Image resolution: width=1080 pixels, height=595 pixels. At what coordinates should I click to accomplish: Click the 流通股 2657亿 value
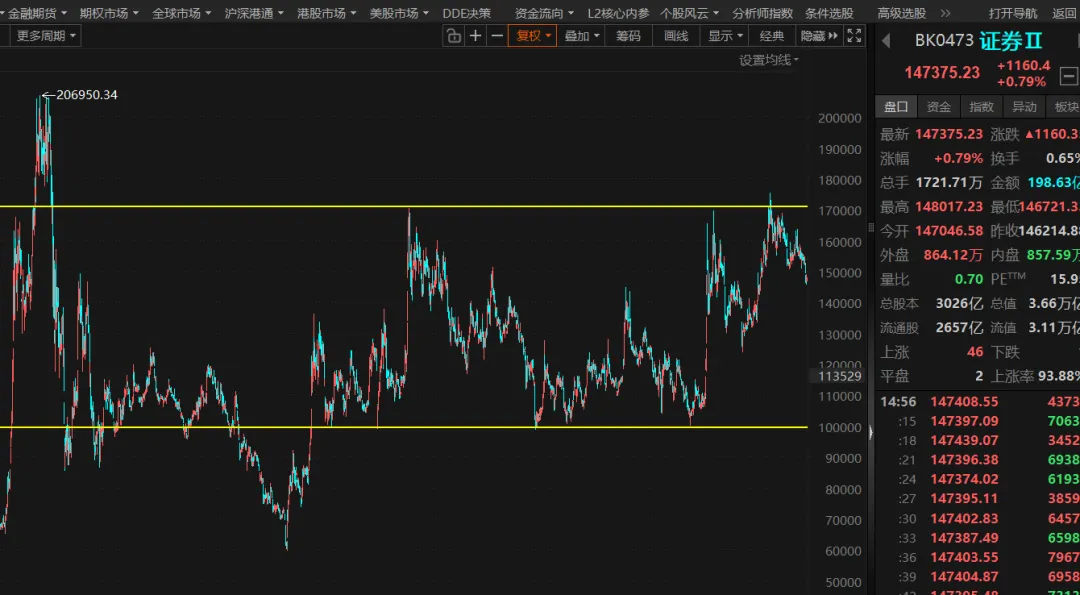click(959, 328)
